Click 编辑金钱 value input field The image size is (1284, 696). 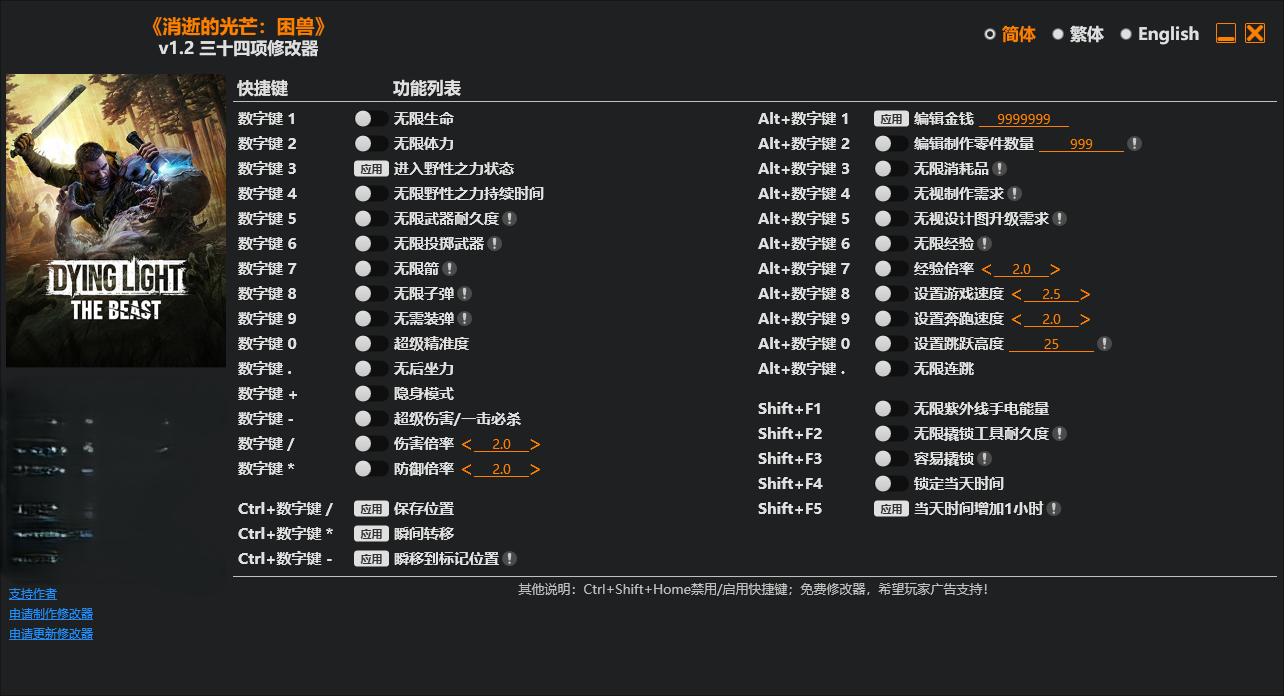tap(1023, 119)
